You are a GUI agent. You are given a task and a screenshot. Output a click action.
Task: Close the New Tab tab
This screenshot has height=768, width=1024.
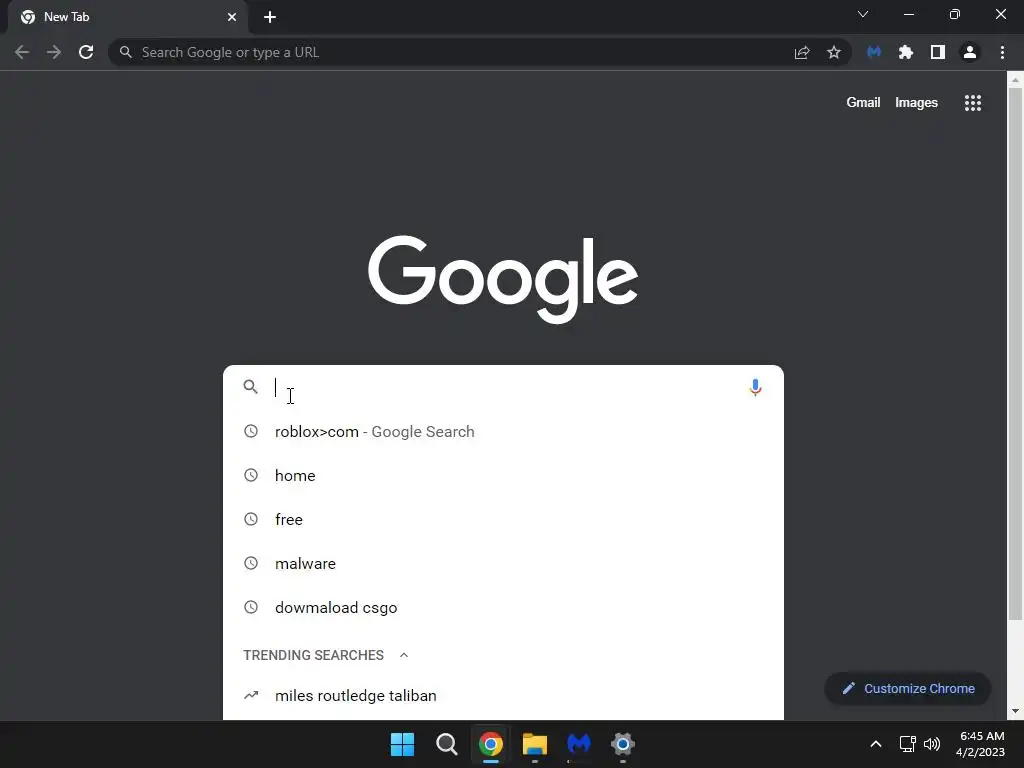pyautogui.click(x=232, y=17)
